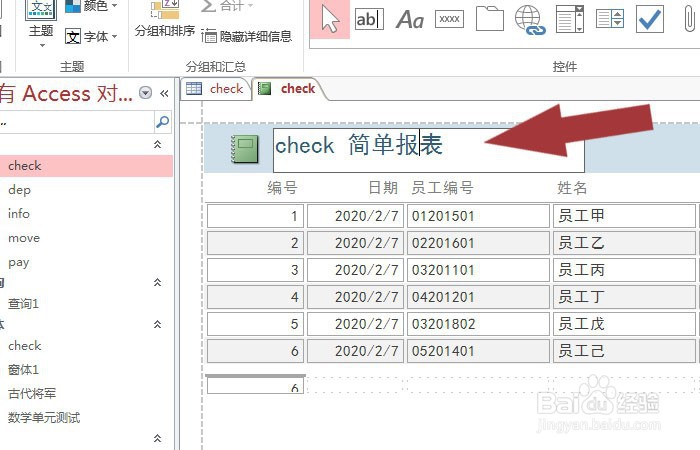Collapse the tables group chevron
The width and height of the screenshot is (700, 450).
coord(157,144)
